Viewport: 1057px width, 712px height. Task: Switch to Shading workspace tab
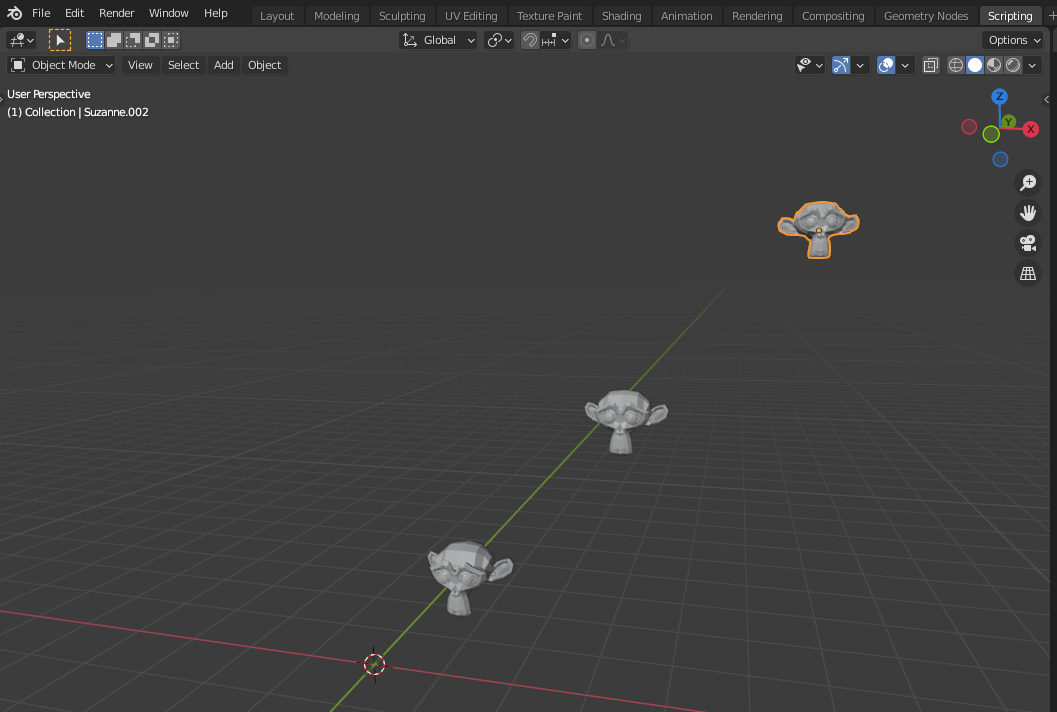[x=622, y=16]
